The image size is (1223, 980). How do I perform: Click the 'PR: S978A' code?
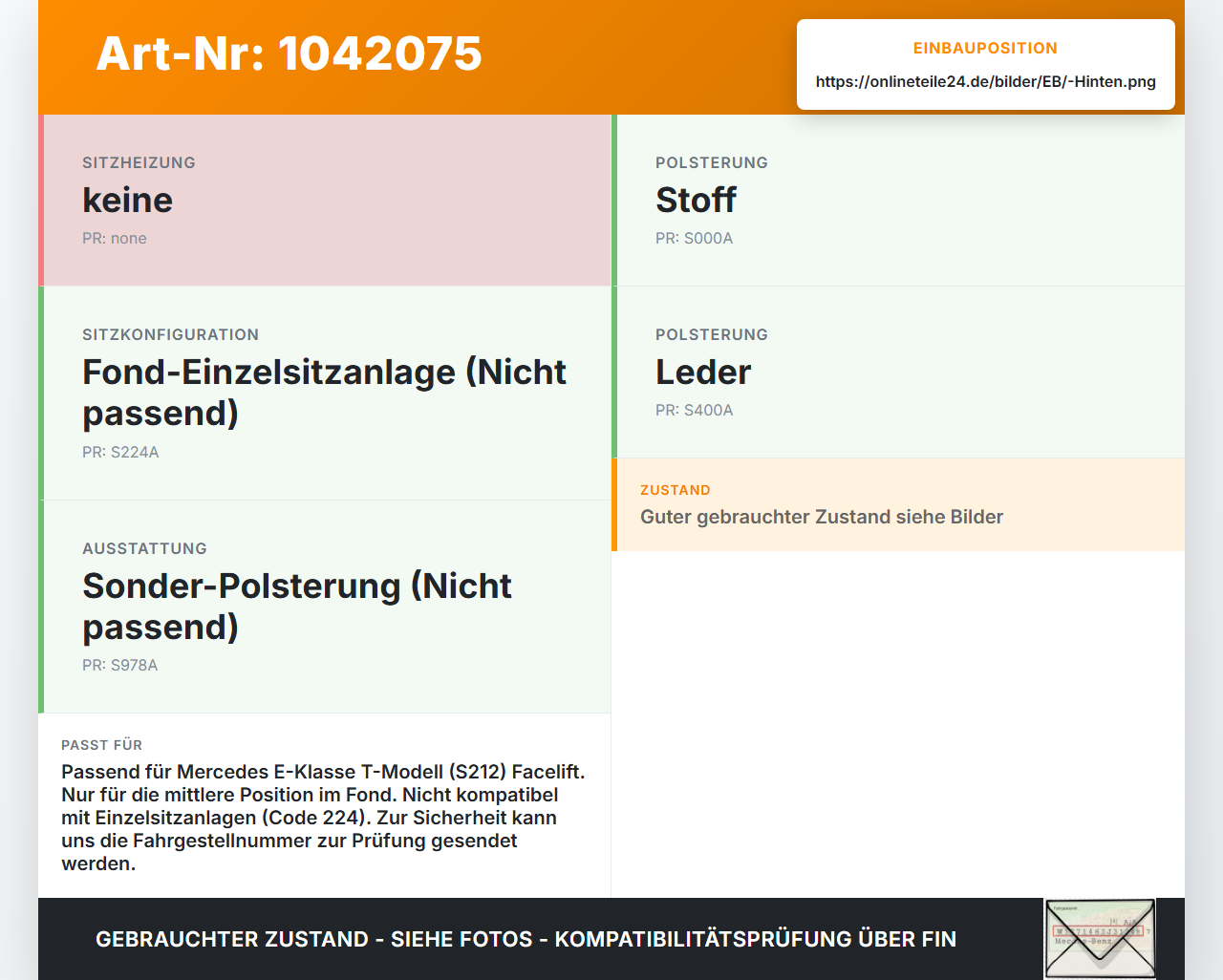(x=119, y=665)
